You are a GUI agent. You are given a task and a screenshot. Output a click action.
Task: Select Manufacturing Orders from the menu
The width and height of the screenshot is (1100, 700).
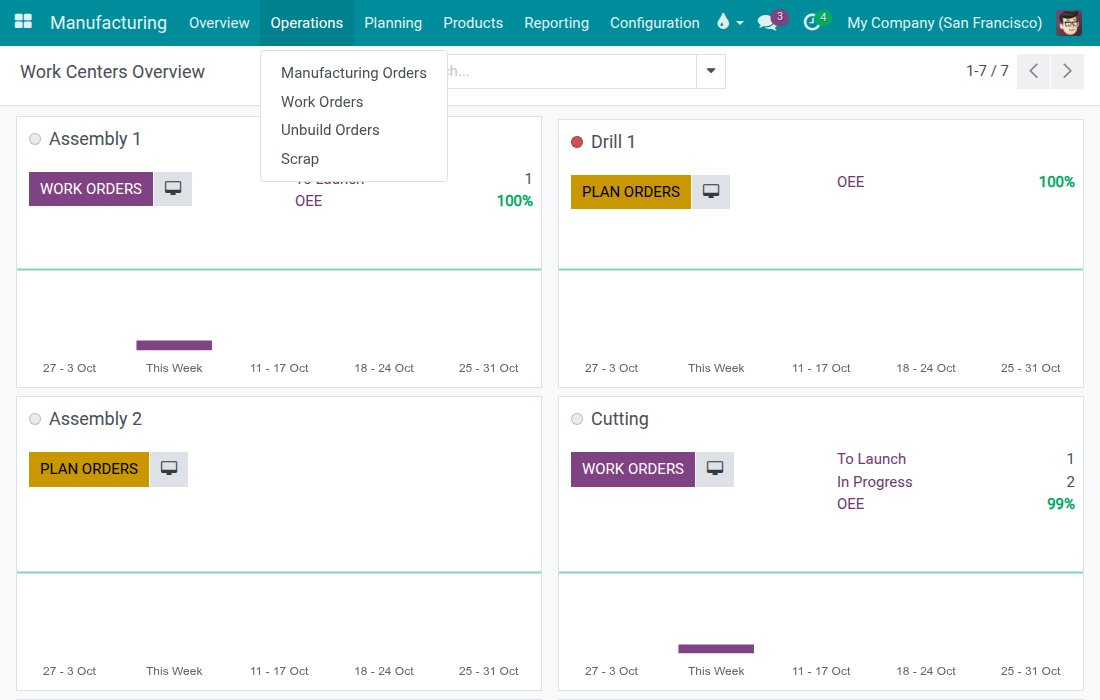click(354, 73)
